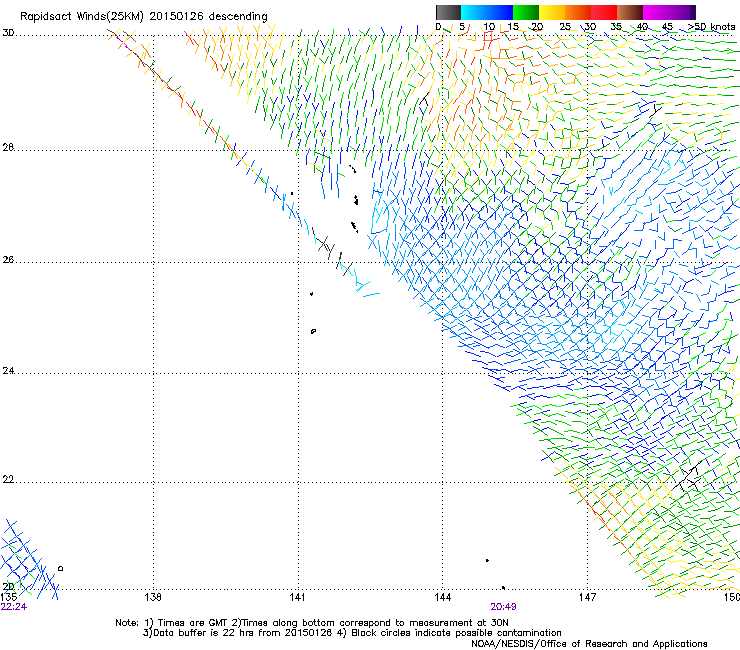Click the yellow 20-25 knots color swatch
The image size is (740, 650).
coord(552,12)
